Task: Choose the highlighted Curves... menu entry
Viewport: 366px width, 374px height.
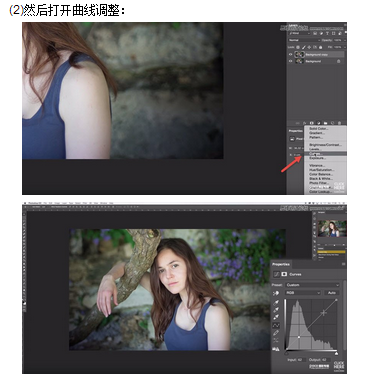Action: point(325,154)
